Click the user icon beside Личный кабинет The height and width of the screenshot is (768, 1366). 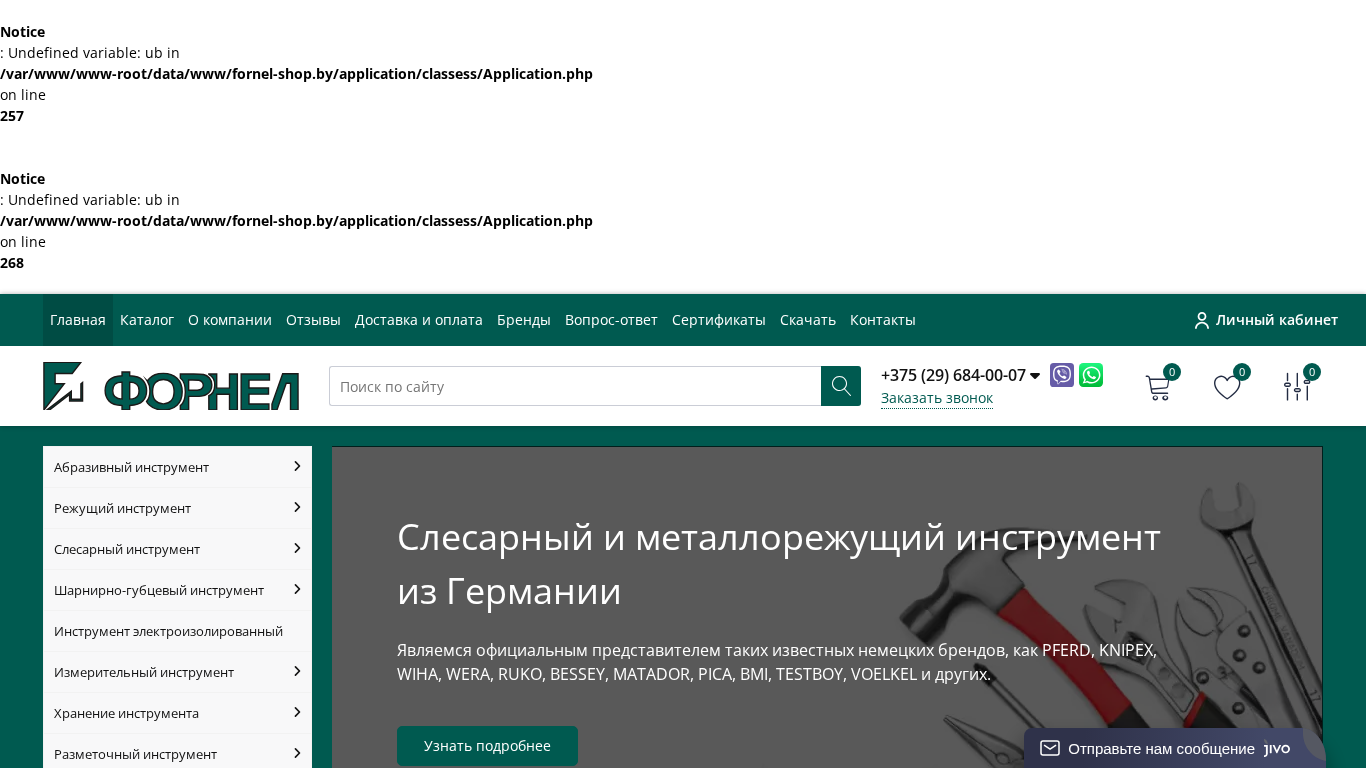click(x=1202, y=320)
